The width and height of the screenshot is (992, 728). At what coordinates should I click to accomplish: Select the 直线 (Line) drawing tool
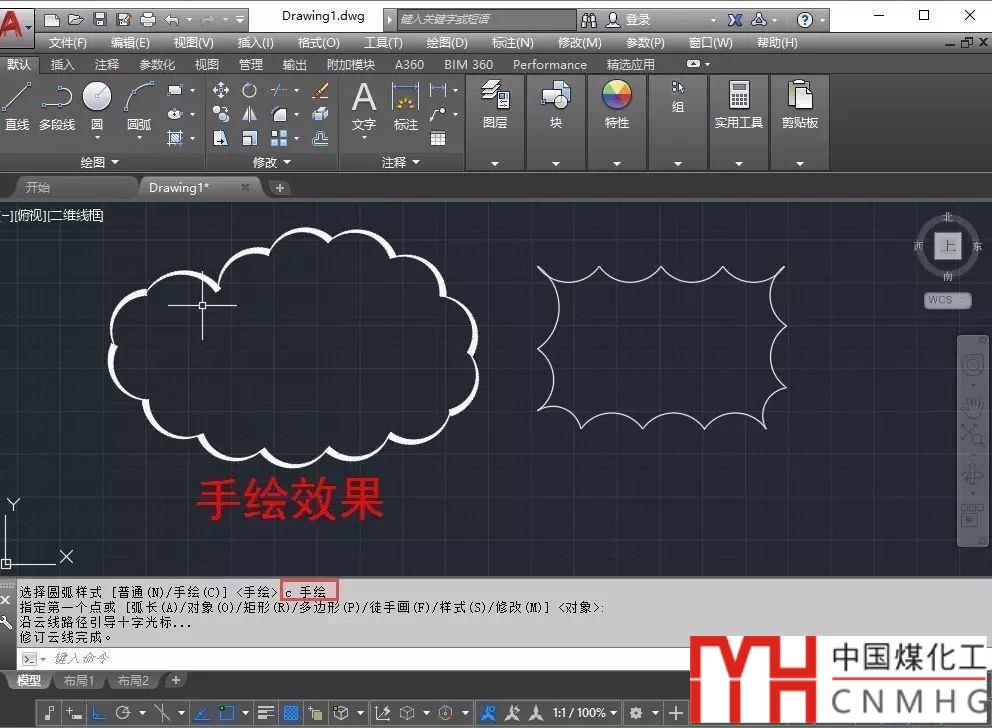17,105
